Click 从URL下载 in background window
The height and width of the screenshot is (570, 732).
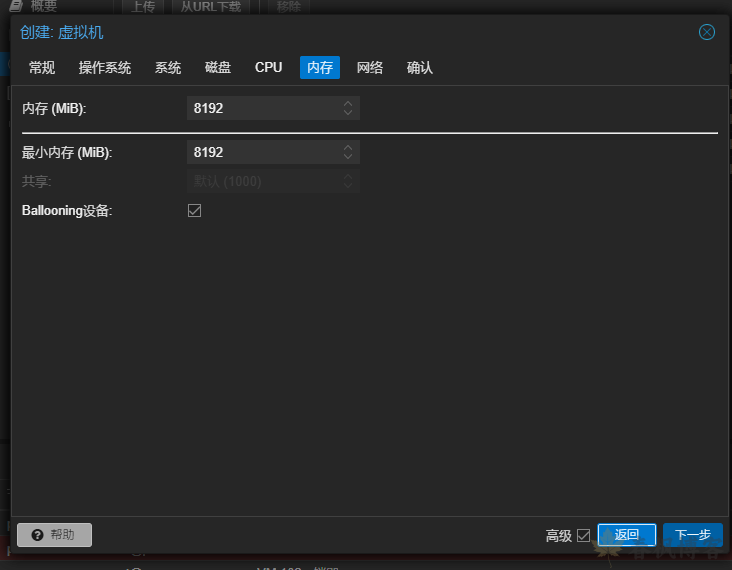pyautogui.click(x=211, y=7)
